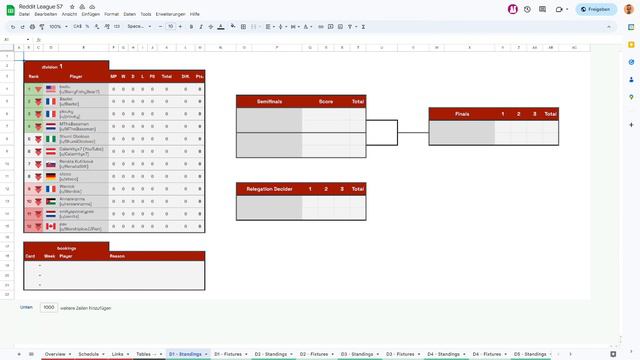Open Google Calendar in the side panel
This screenshot has height=360, width=640.
point(631,27)
